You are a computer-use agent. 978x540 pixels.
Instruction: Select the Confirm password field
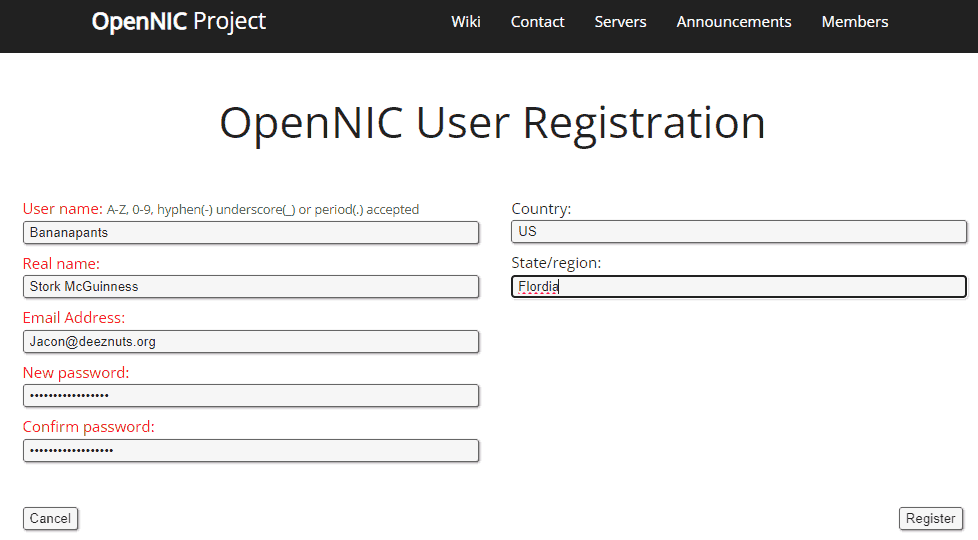[251, 451]
